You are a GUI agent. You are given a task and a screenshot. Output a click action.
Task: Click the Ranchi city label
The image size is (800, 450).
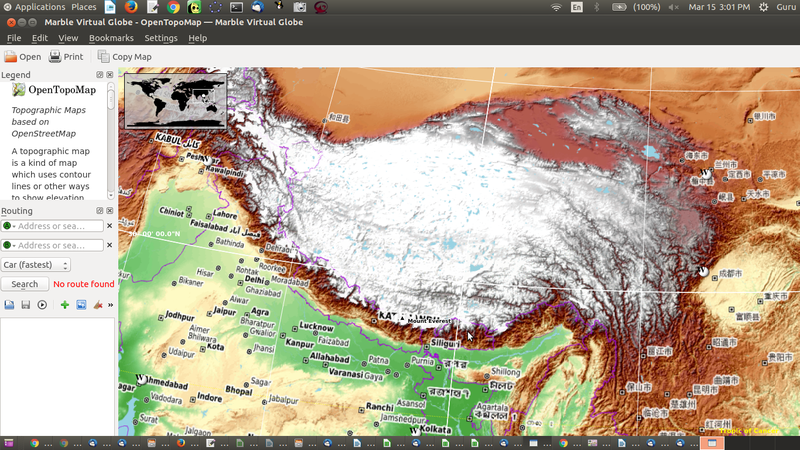tap(380, 407)
